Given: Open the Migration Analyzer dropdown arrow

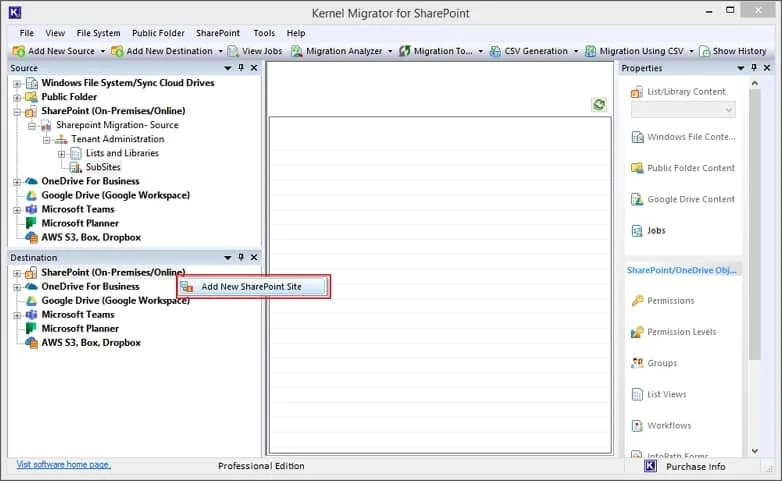Looking at the screenshot, I should pos(390,51).
